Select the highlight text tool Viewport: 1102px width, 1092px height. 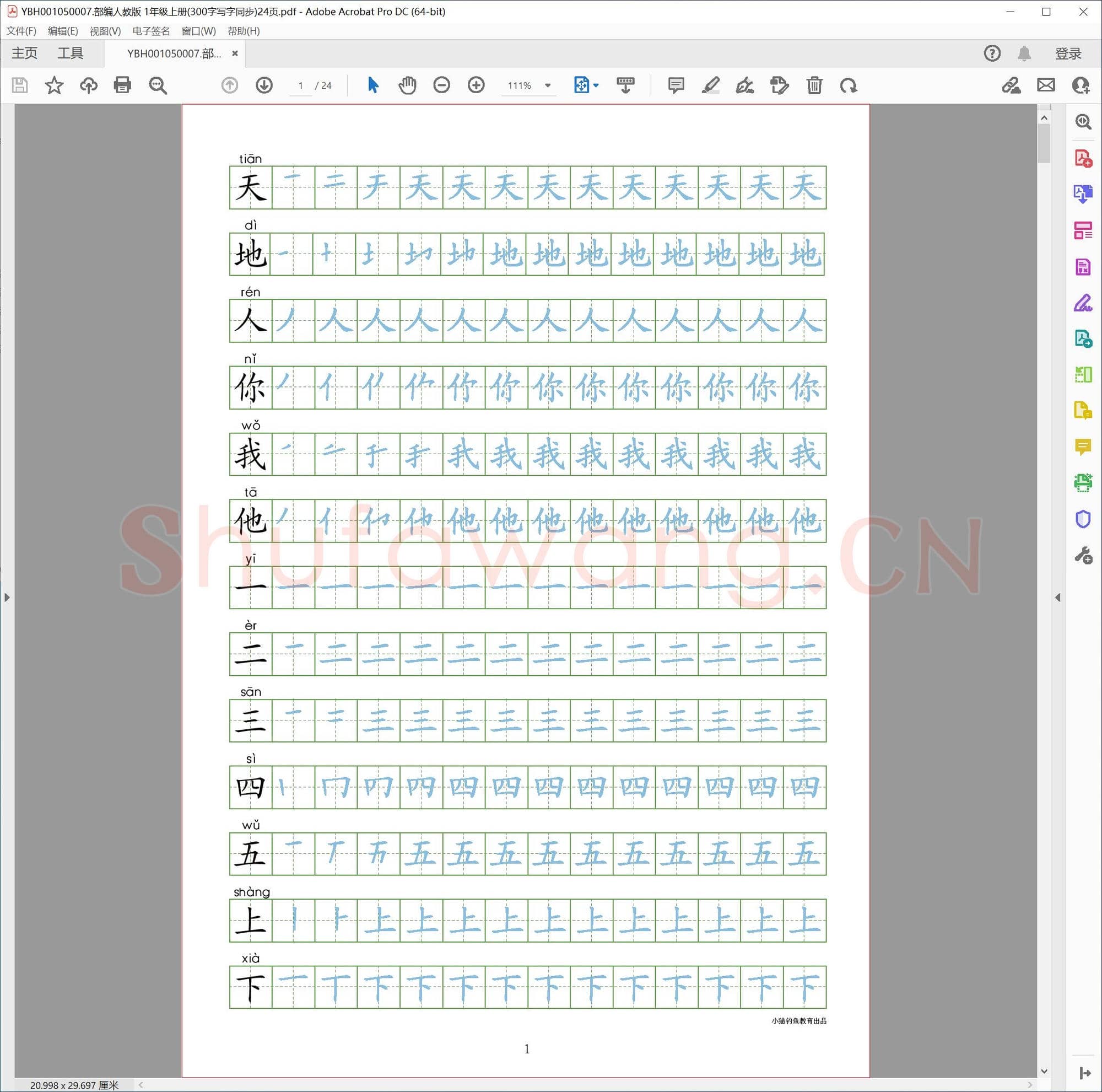710,85
